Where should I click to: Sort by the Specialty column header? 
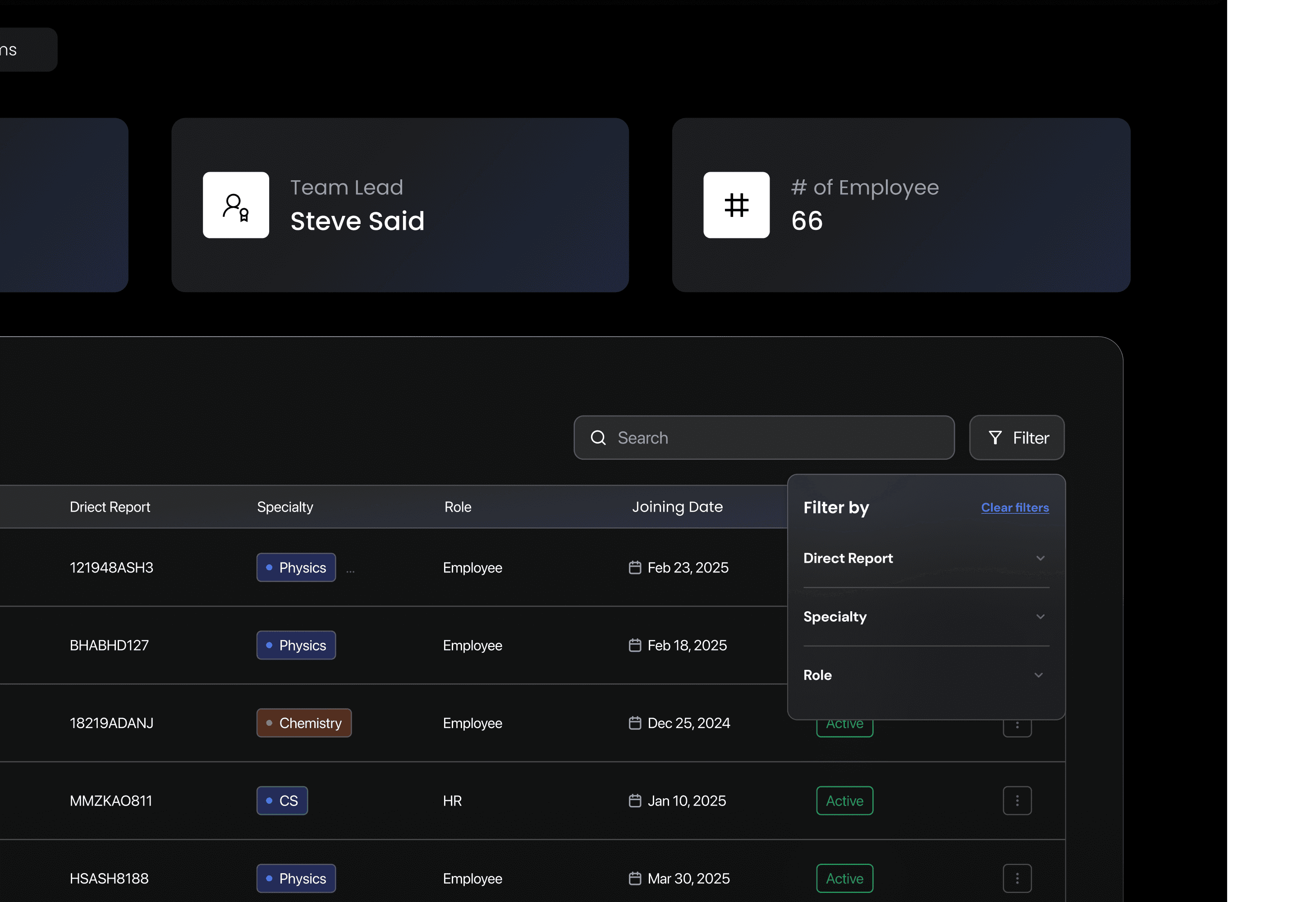(x=285, y=507)
